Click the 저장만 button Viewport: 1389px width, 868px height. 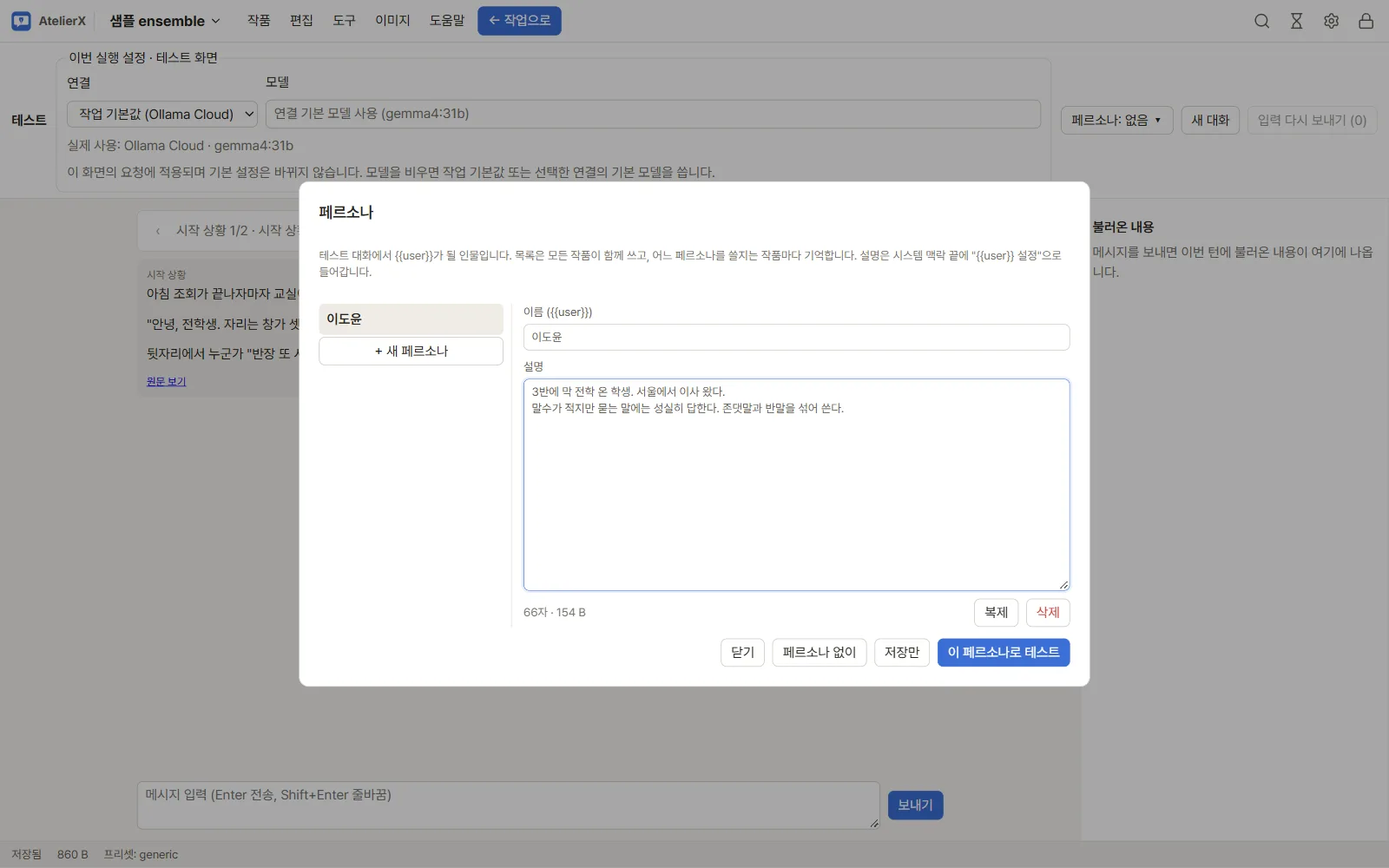[x=902, y=652]
